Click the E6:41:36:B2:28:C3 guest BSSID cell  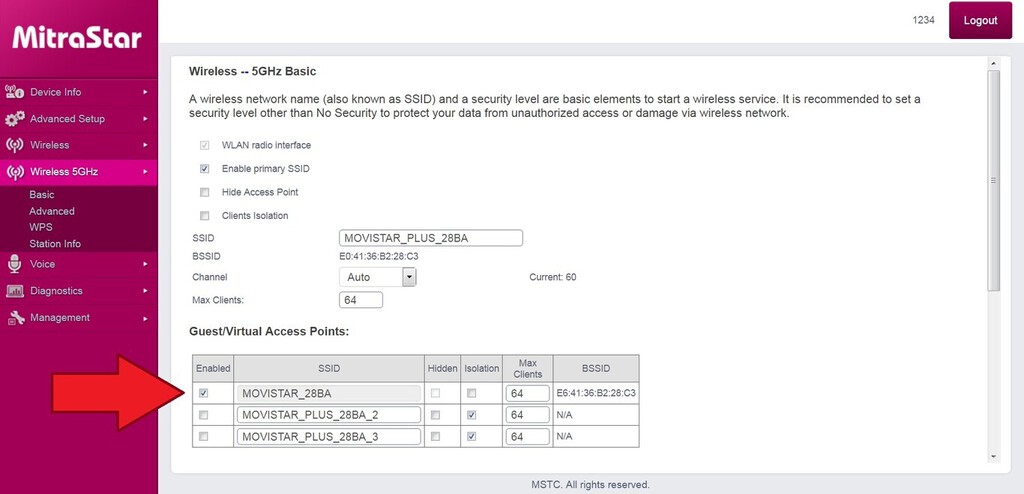click(596, 393)
